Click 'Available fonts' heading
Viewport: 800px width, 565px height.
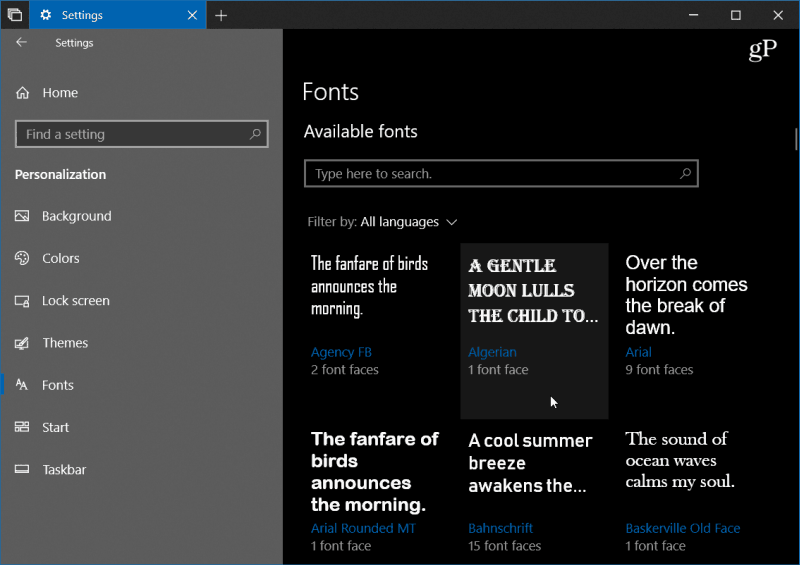pos(360,132)
